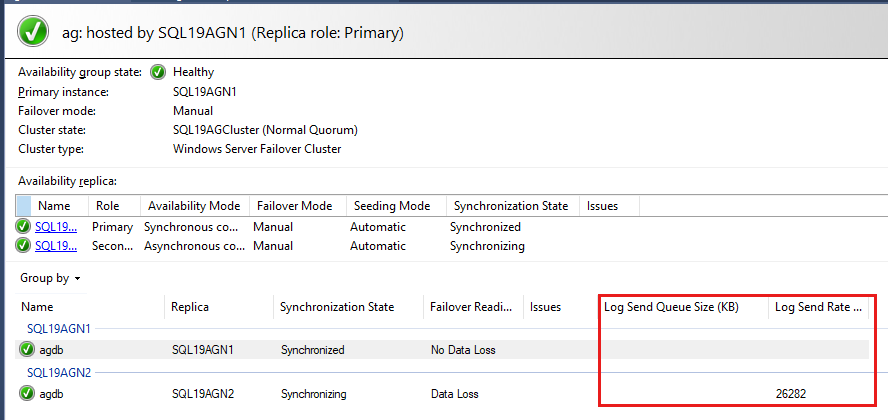Screen dimensions: 888x420
Task: Open the Group by dropdown
Action: pyautogui.click(x=50, y=278)
